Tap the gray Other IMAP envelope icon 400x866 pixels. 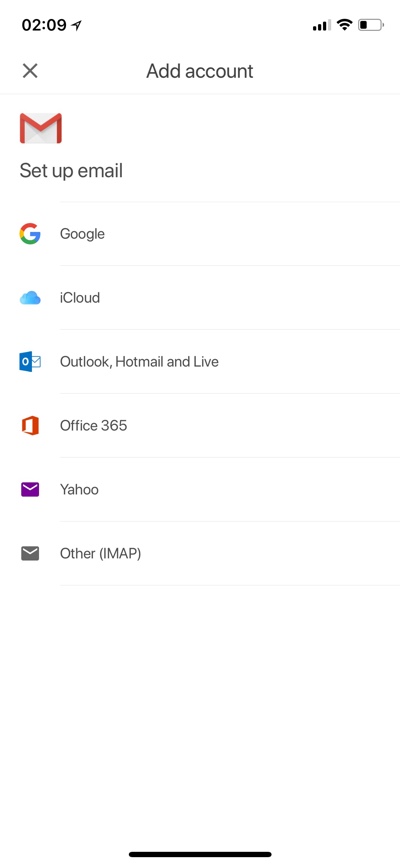pyautogui.click(x=30, y=553)
